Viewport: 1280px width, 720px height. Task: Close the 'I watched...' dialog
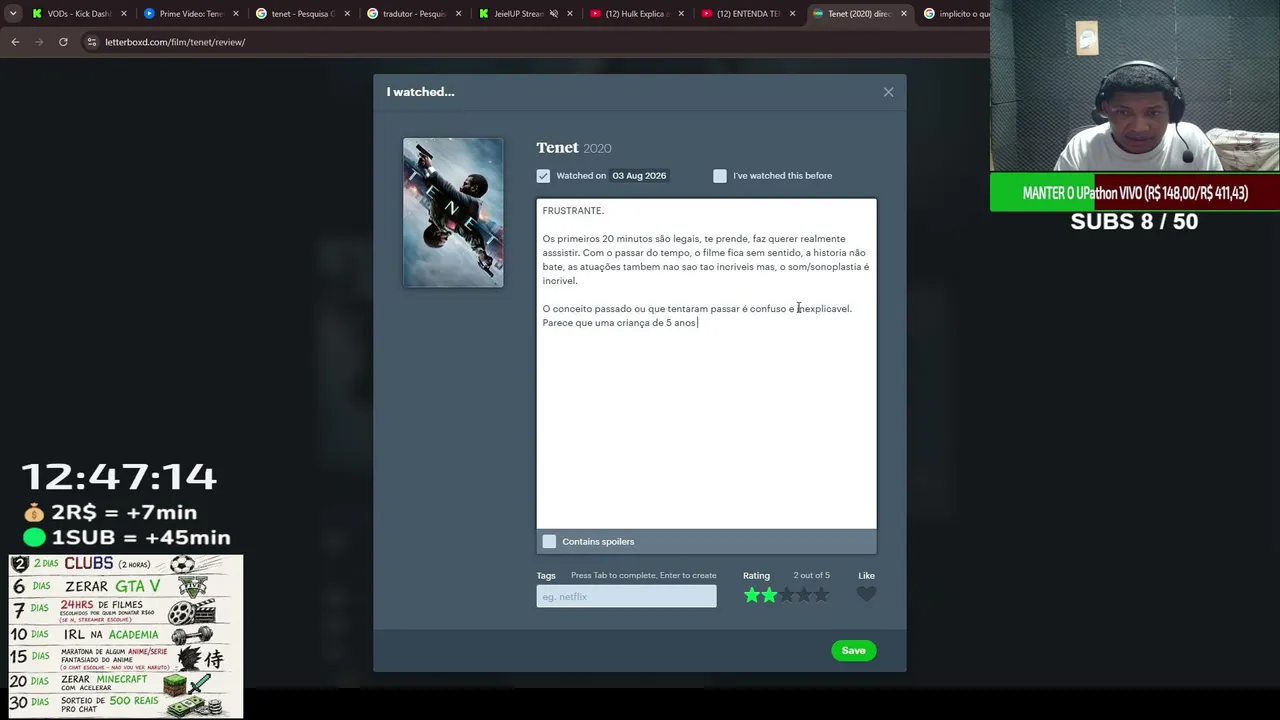coord(888,92)
